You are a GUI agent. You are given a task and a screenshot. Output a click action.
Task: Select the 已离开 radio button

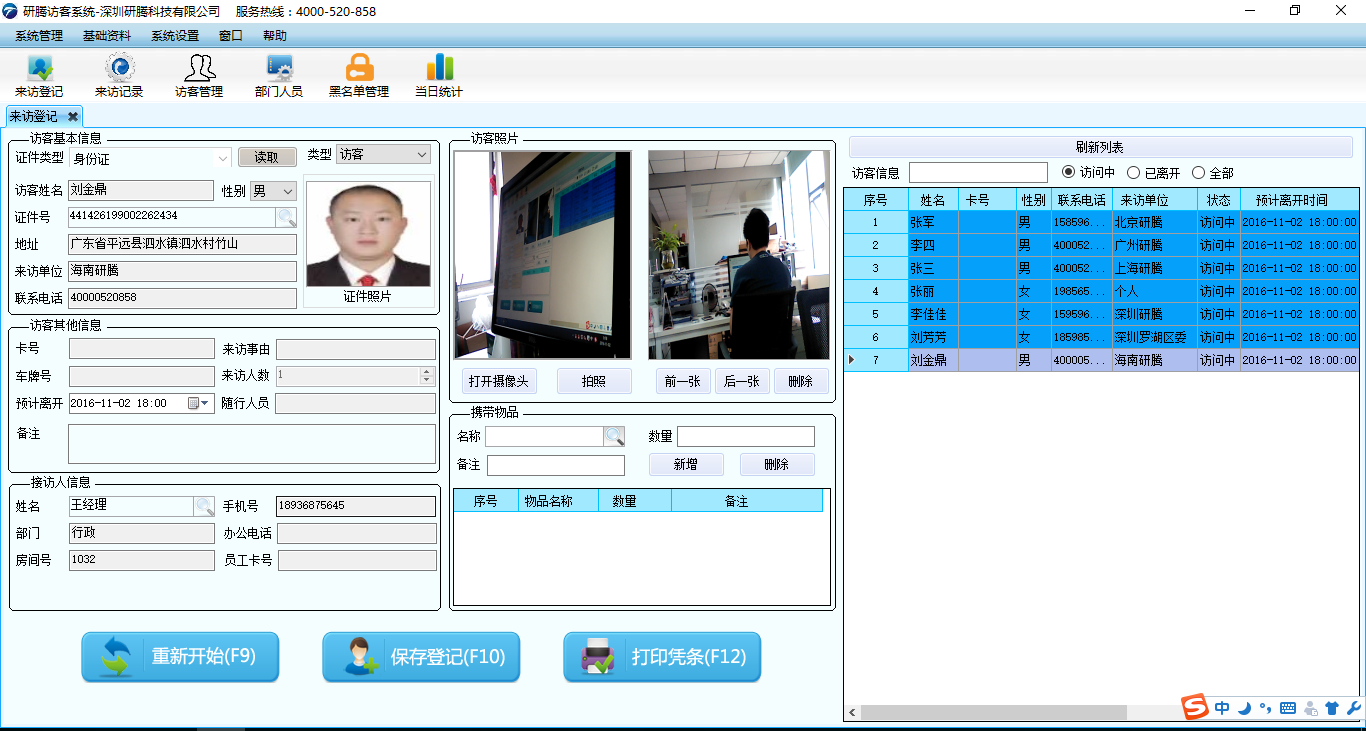click(1133, 173)
